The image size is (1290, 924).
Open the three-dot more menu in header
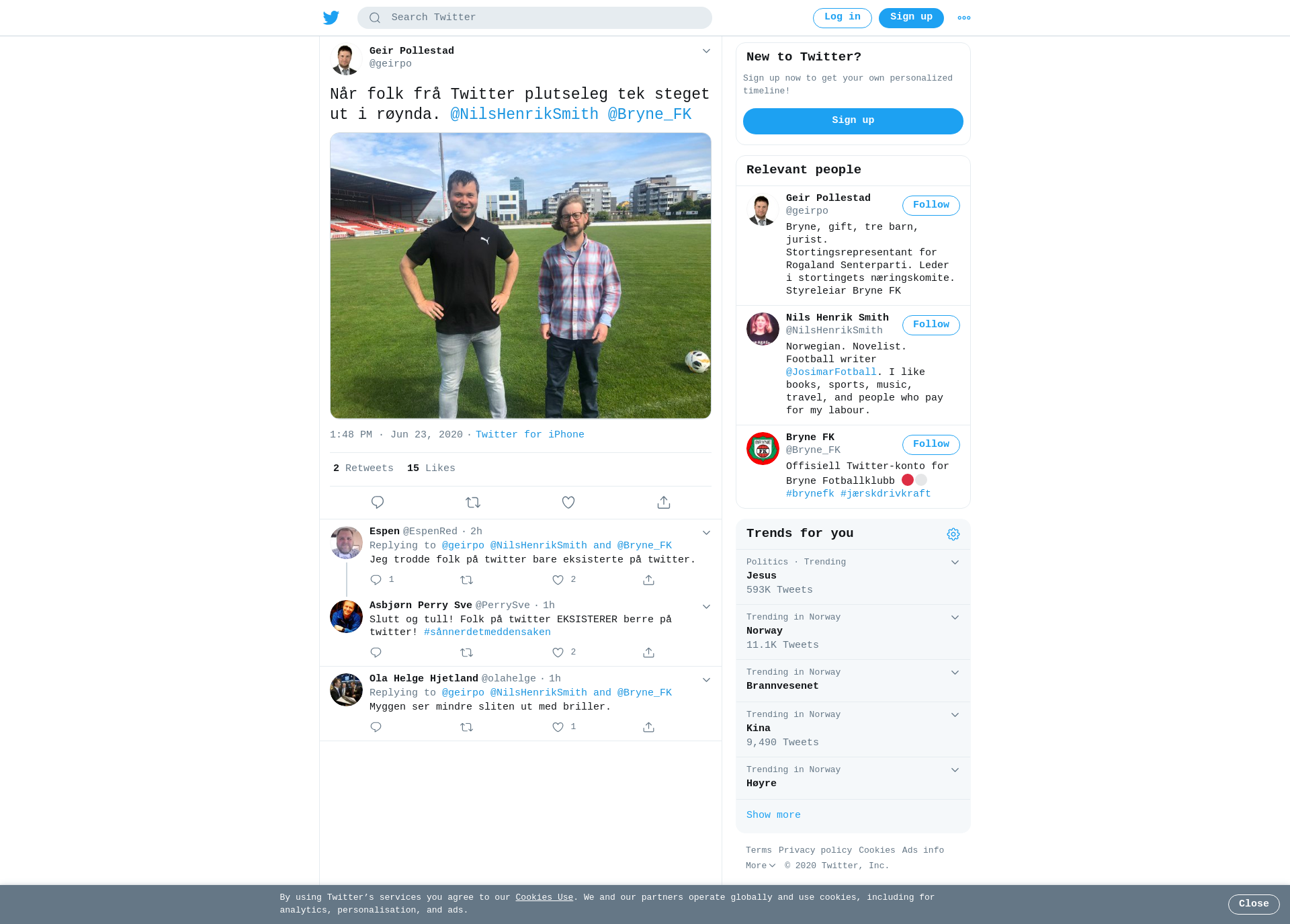(x=964, y=18)
